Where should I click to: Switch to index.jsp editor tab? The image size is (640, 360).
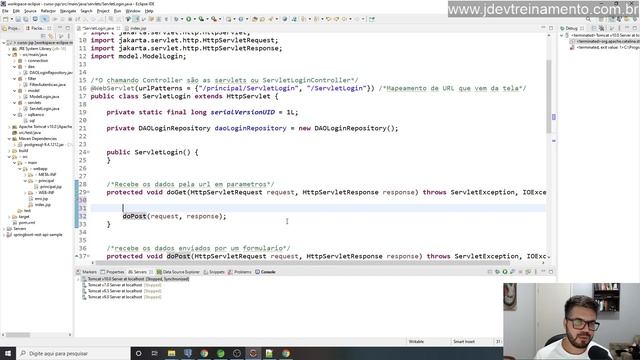point(138,28)
